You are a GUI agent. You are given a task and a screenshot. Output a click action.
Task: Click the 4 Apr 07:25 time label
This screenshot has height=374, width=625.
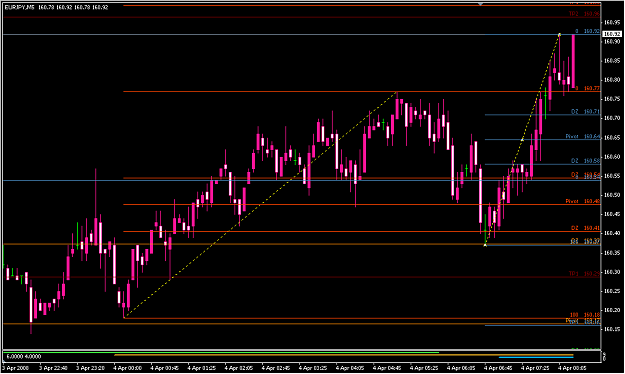click(x=535, y=368)
